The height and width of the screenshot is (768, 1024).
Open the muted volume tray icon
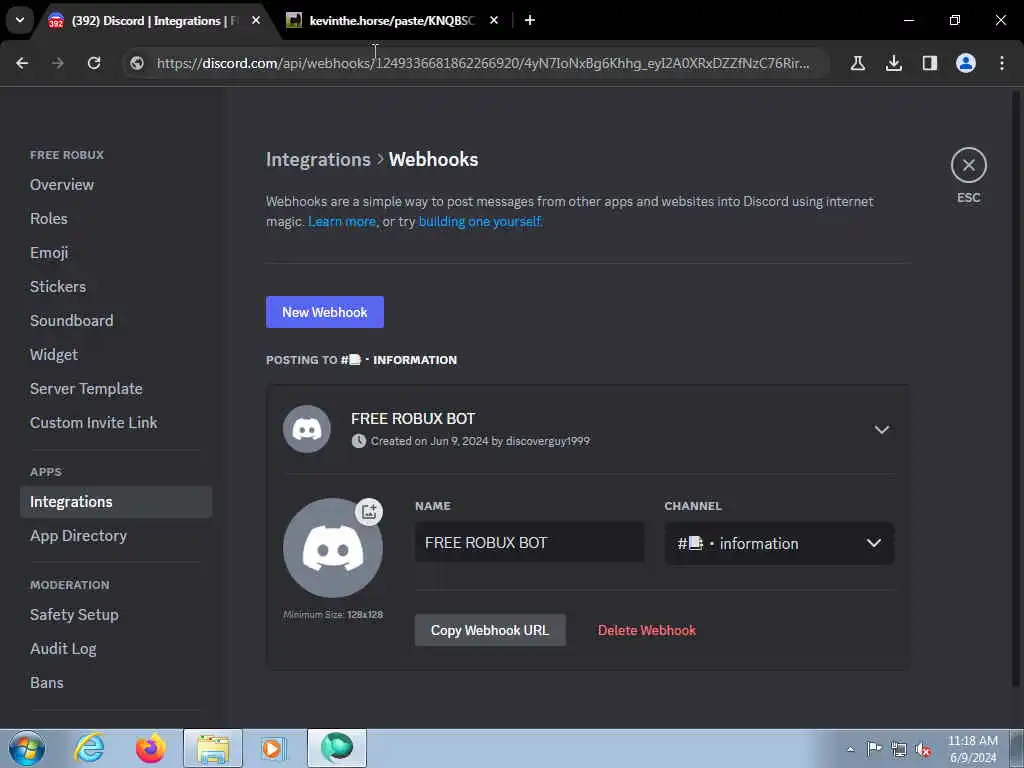tap(923, 749)
